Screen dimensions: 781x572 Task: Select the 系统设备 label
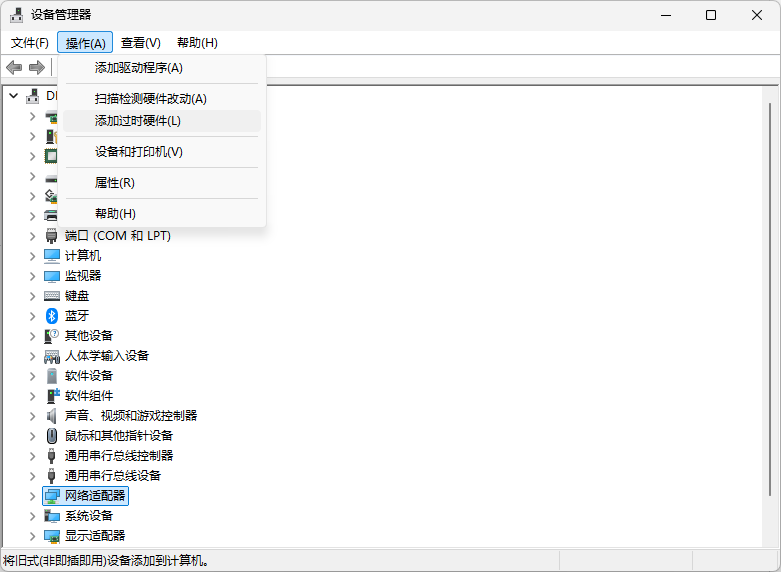pyautogui.click(x=89, y=516)
